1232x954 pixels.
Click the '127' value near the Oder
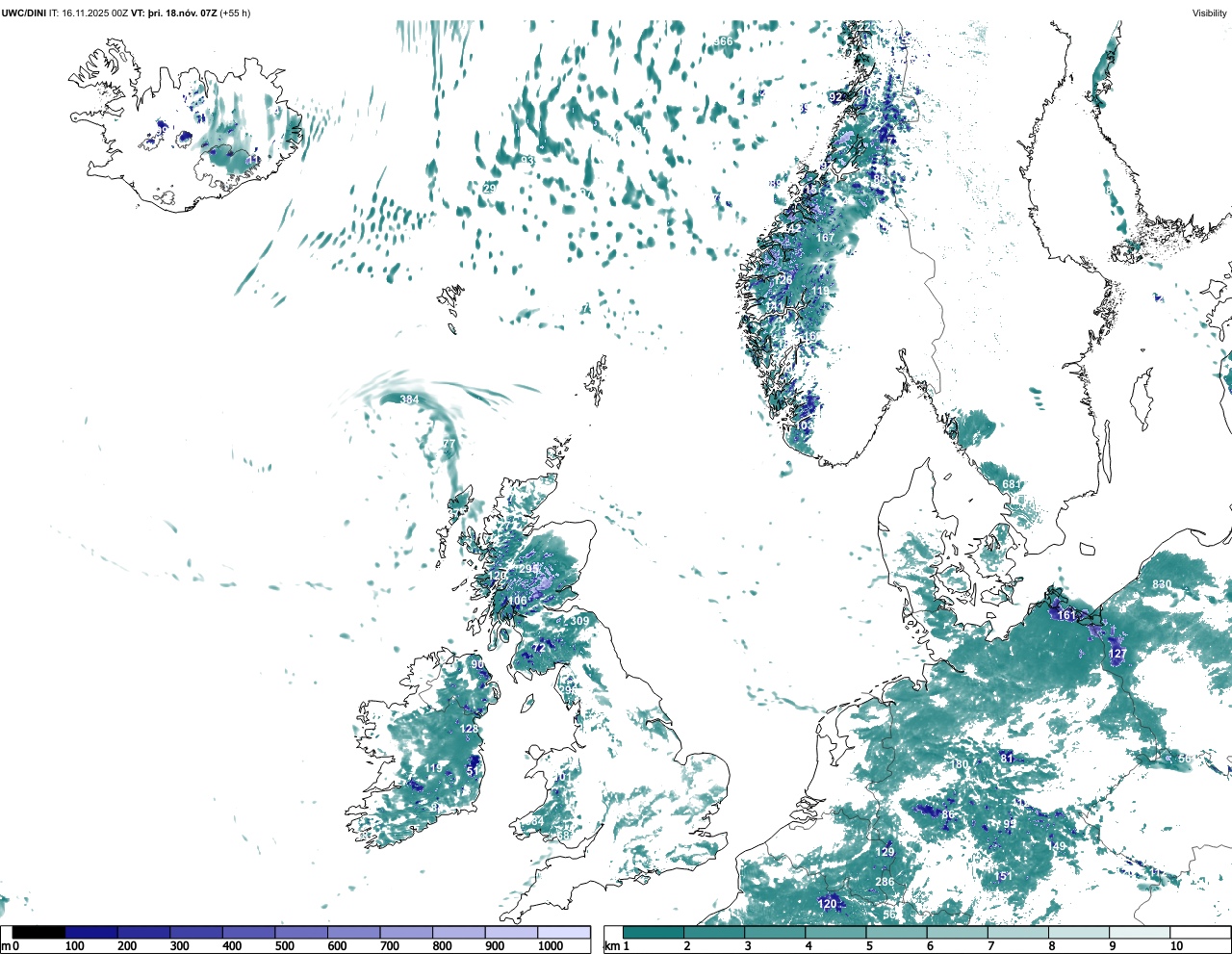coord(1117,654)
